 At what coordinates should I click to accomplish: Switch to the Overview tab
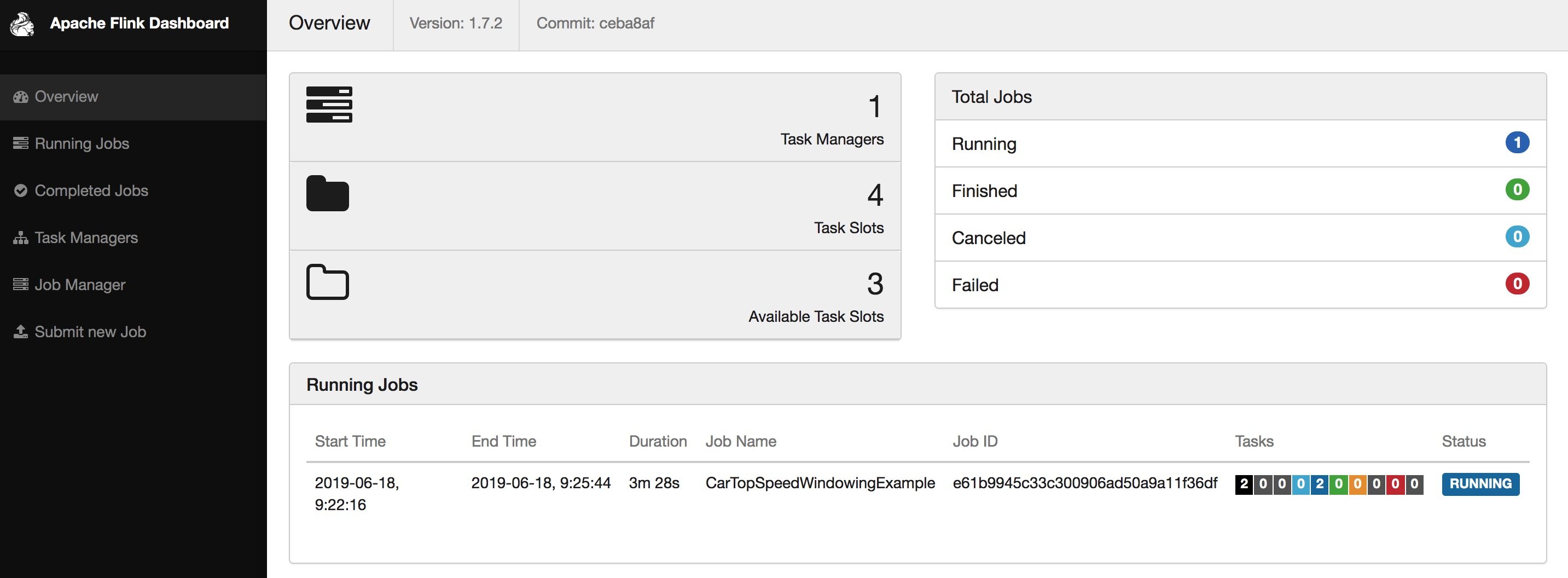(x=329, y=23)
